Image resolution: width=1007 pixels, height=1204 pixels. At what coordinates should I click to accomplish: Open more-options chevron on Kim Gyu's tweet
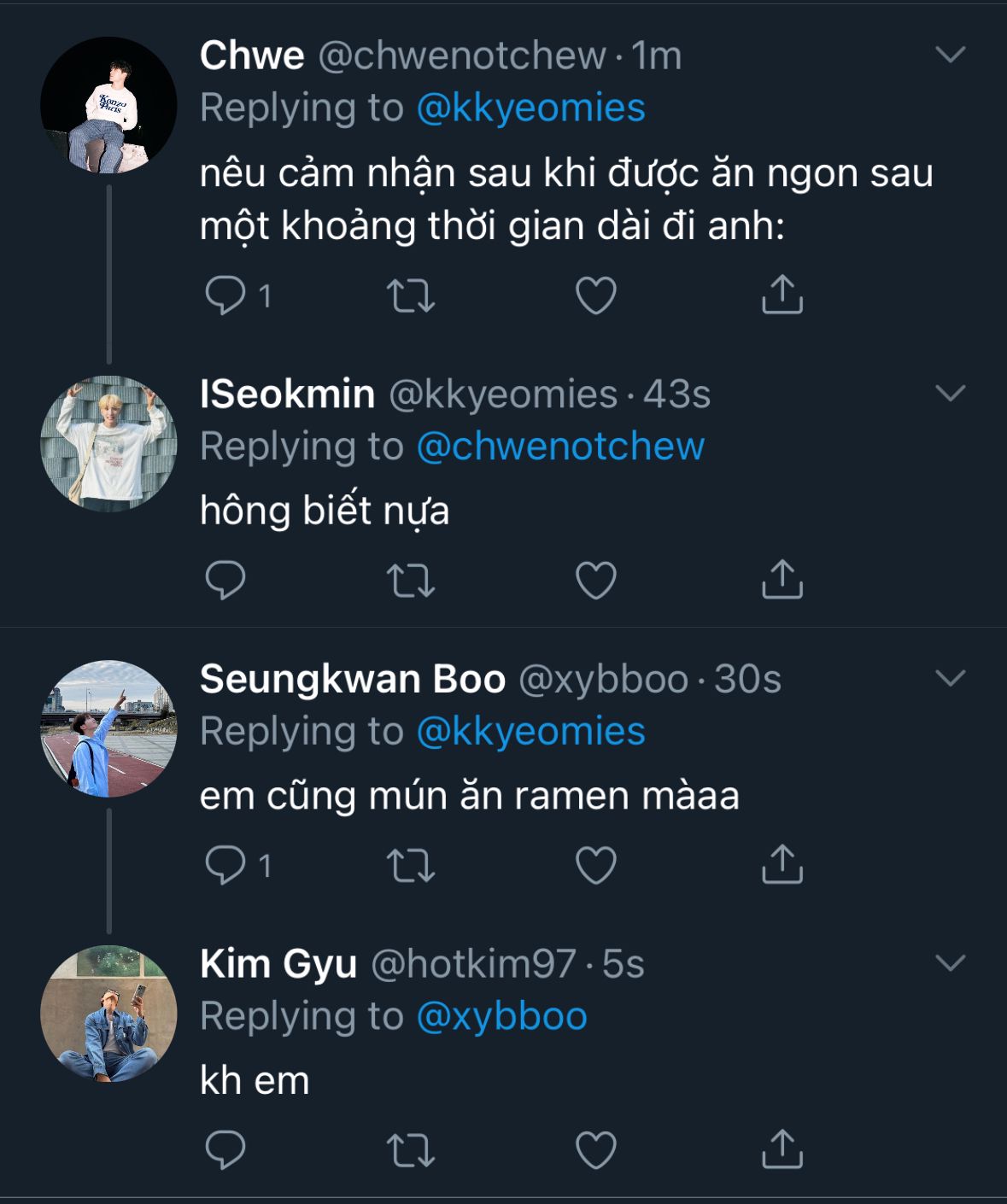coord(950,963)
